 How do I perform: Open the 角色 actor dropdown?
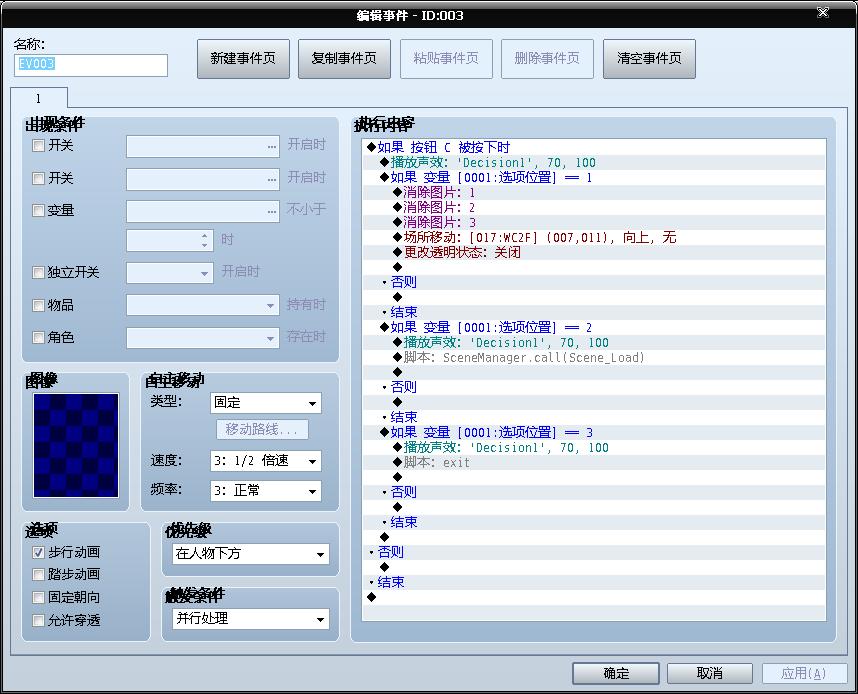click(203, 338)
